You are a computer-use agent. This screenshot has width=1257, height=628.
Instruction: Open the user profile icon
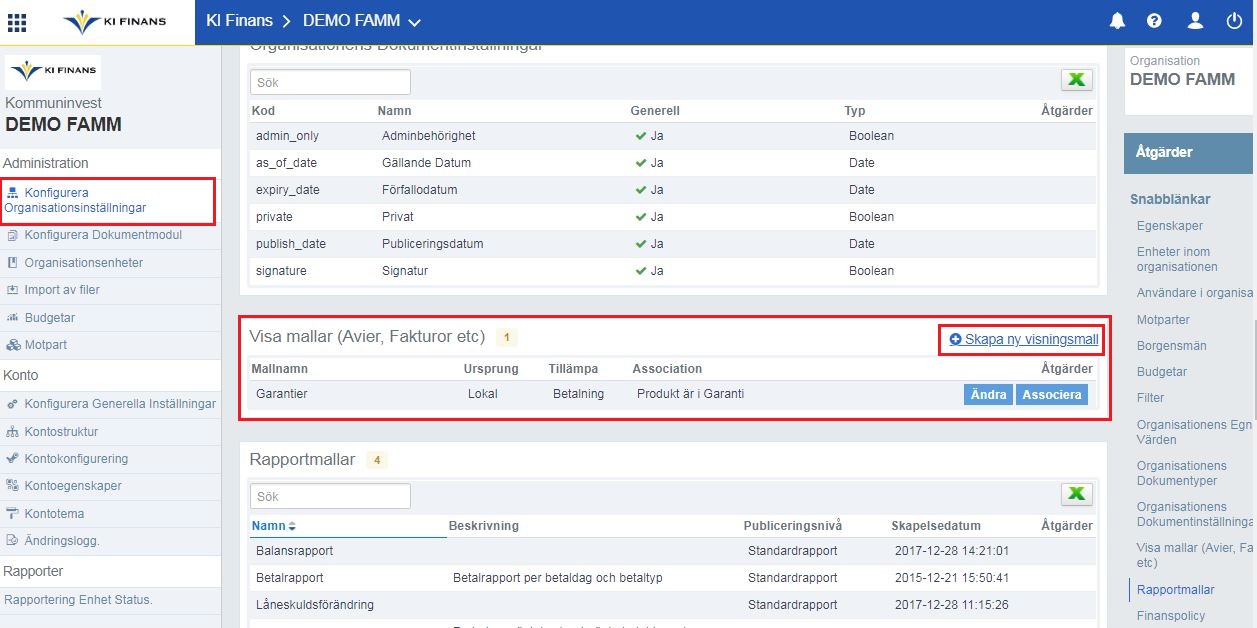tap(1194, 21)
